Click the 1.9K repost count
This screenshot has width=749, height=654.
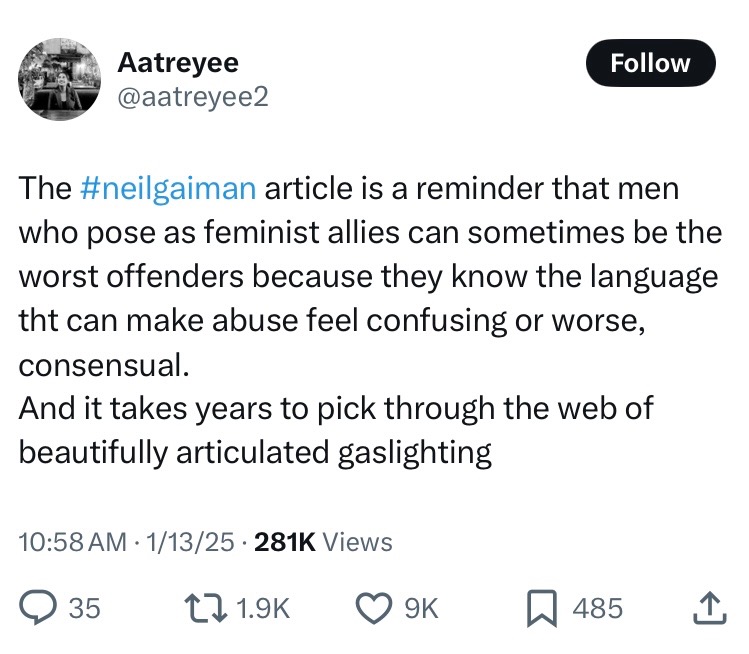point(265,607)
